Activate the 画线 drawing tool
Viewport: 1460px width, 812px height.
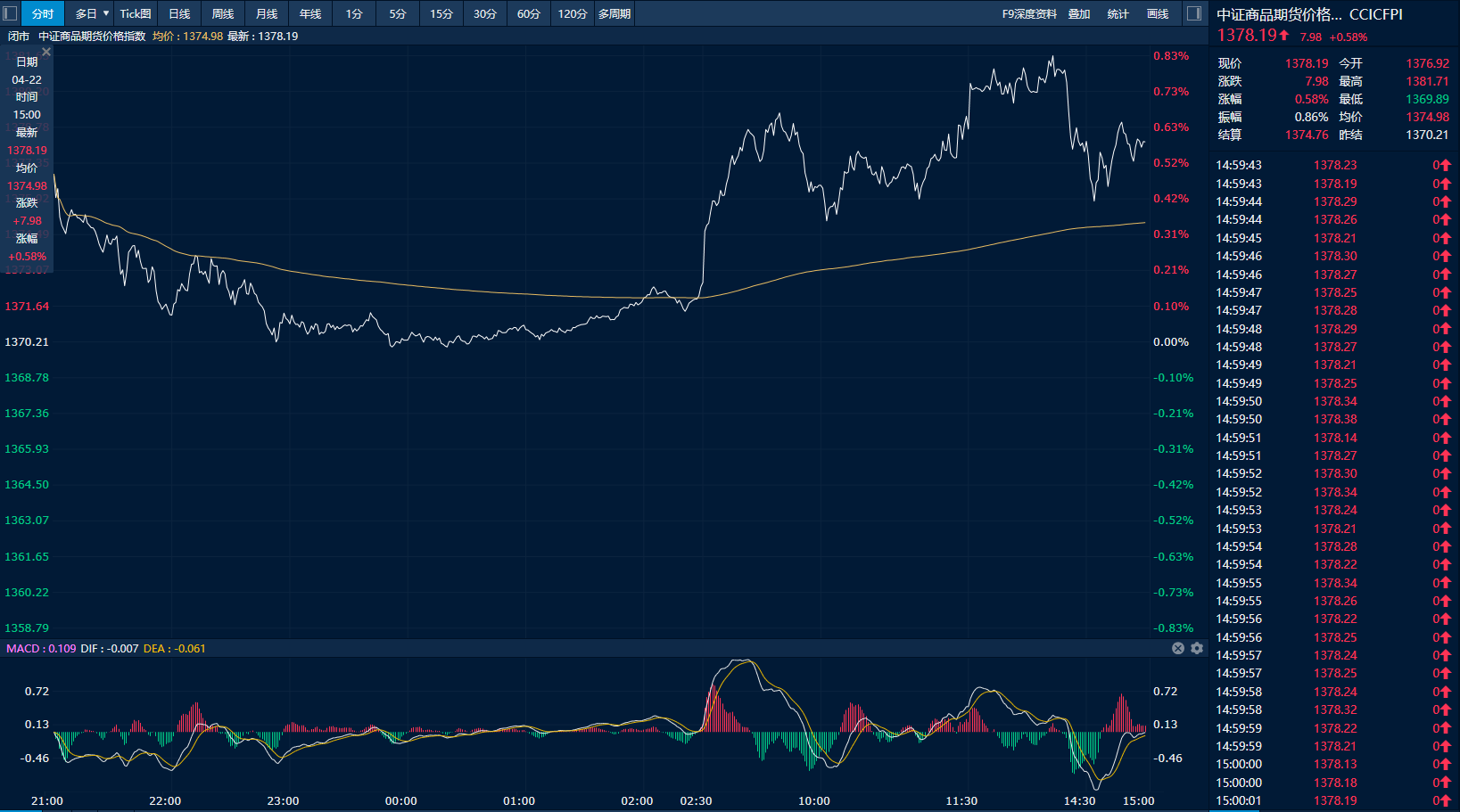(1158, 13)
